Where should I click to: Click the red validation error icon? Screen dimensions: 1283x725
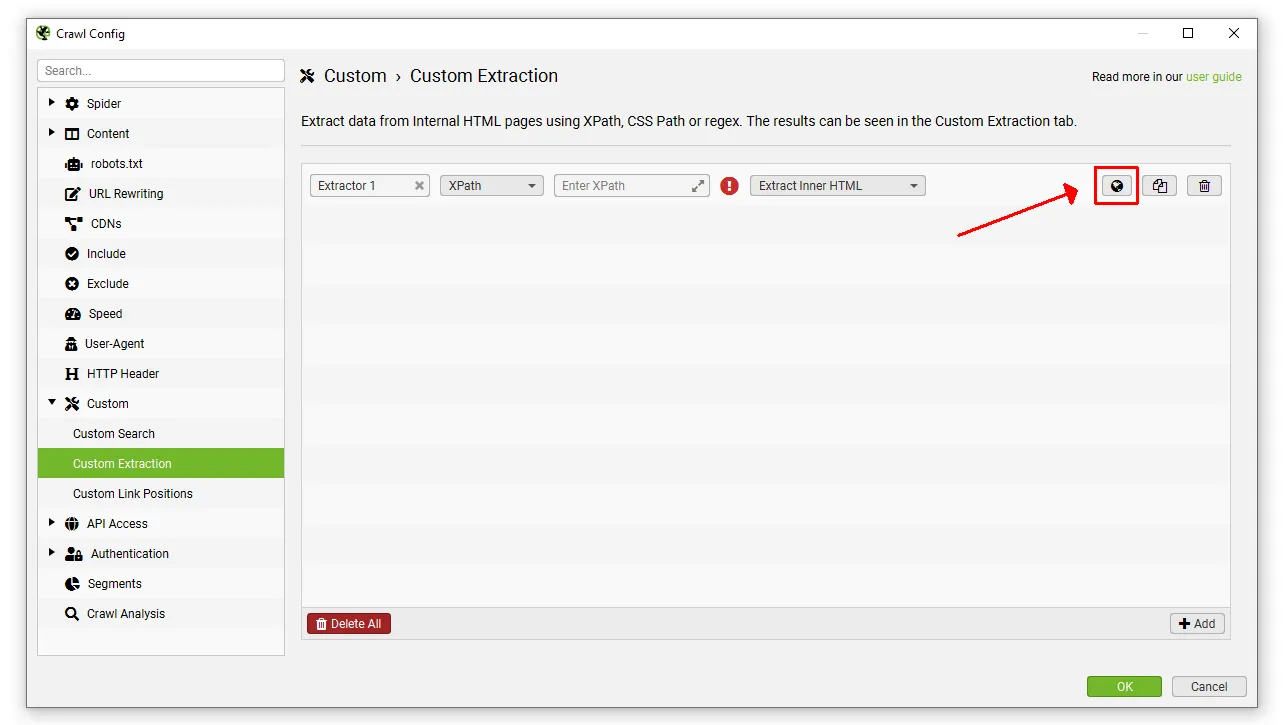[729, 185]
